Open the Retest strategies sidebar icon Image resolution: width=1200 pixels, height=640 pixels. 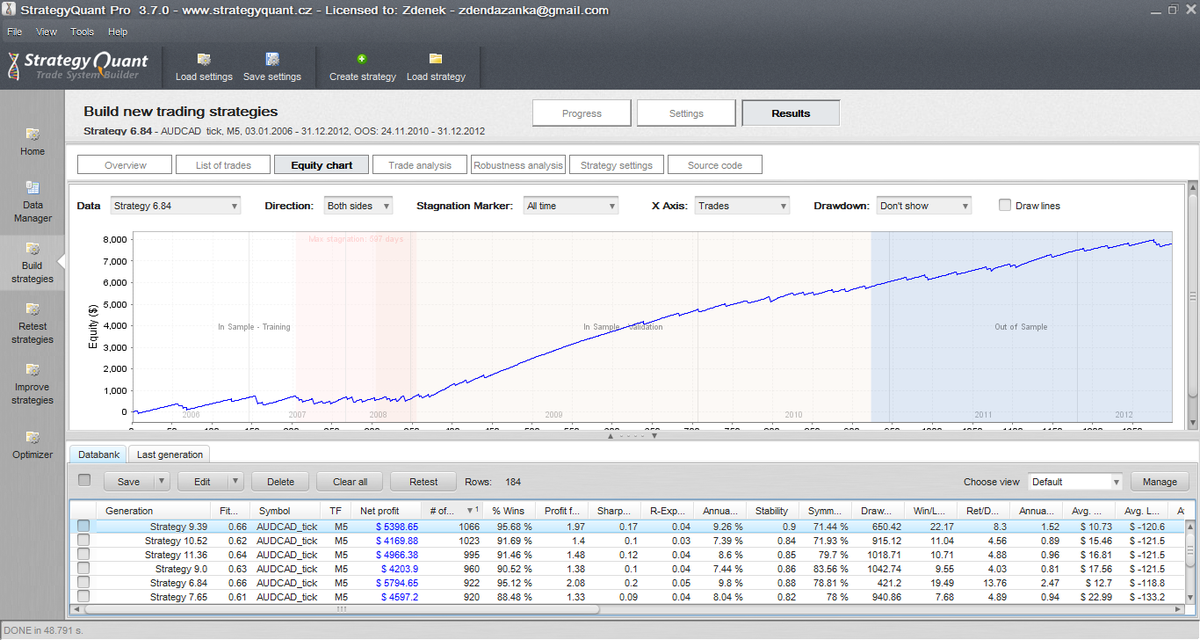pos(33,309)
